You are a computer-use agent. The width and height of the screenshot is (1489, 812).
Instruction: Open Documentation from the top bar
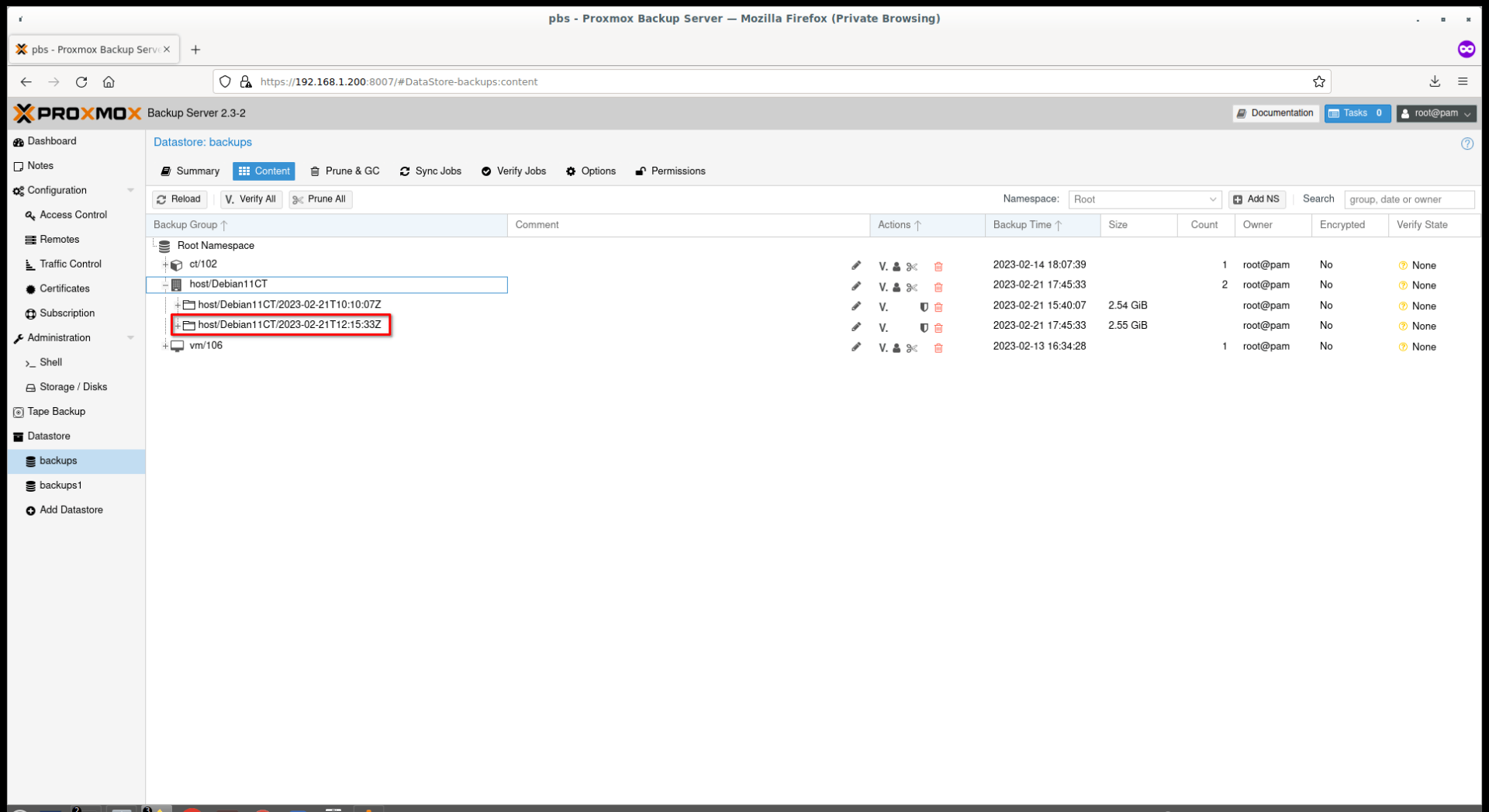pyautogui.click(x=1276, y=112)
